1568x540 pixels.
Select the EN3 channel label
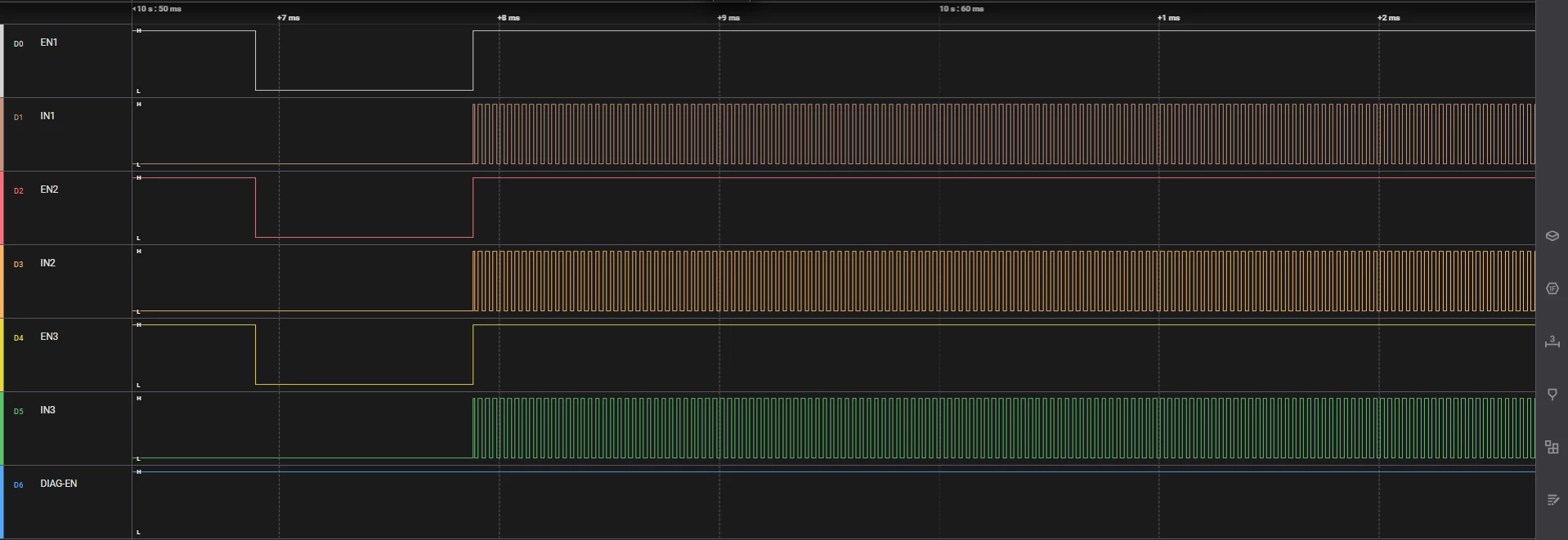coord(49,337)
